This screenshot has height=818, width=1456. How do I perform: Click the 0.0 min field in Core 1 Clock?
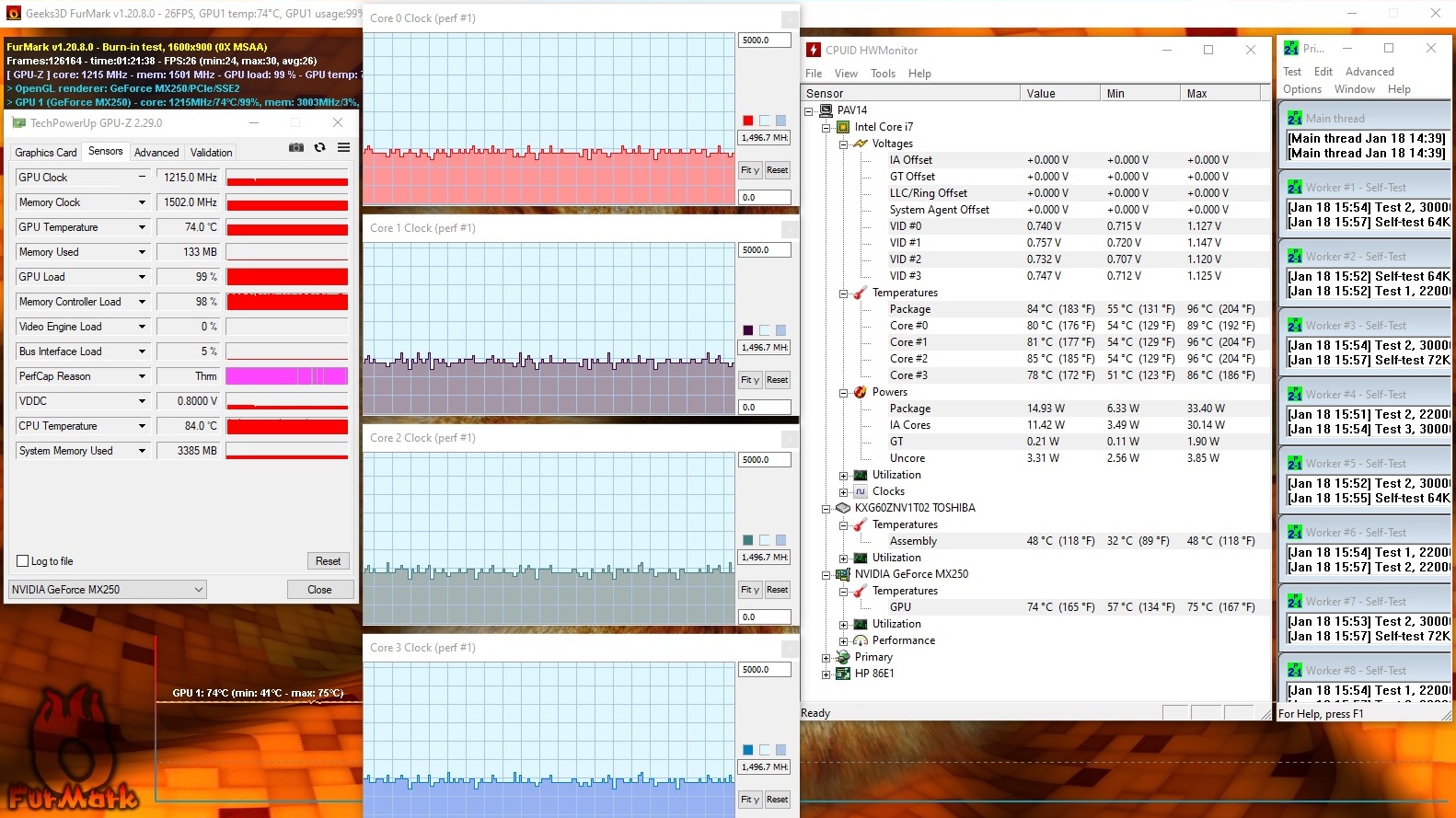765,408
